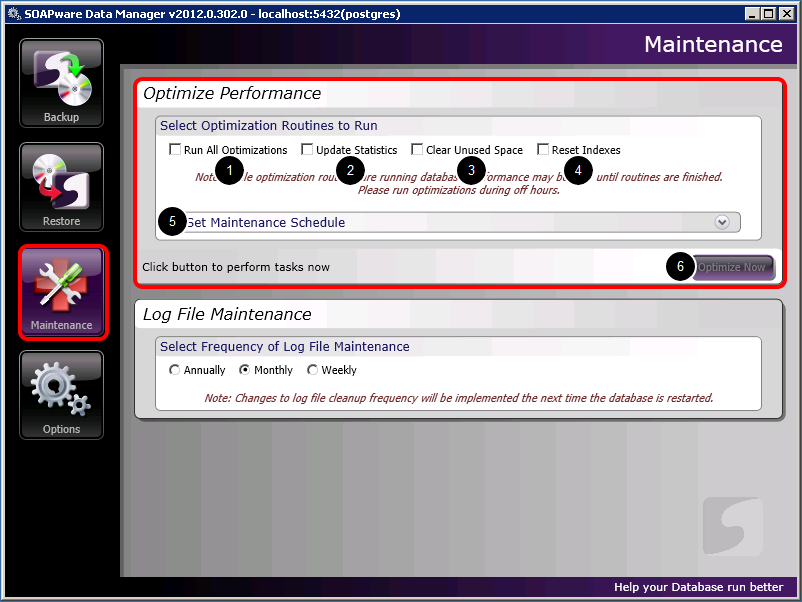Viewport: 802px width, 602px height.
Task: Click the Set Maintenance Schedule header
Action: pos(451,222)
